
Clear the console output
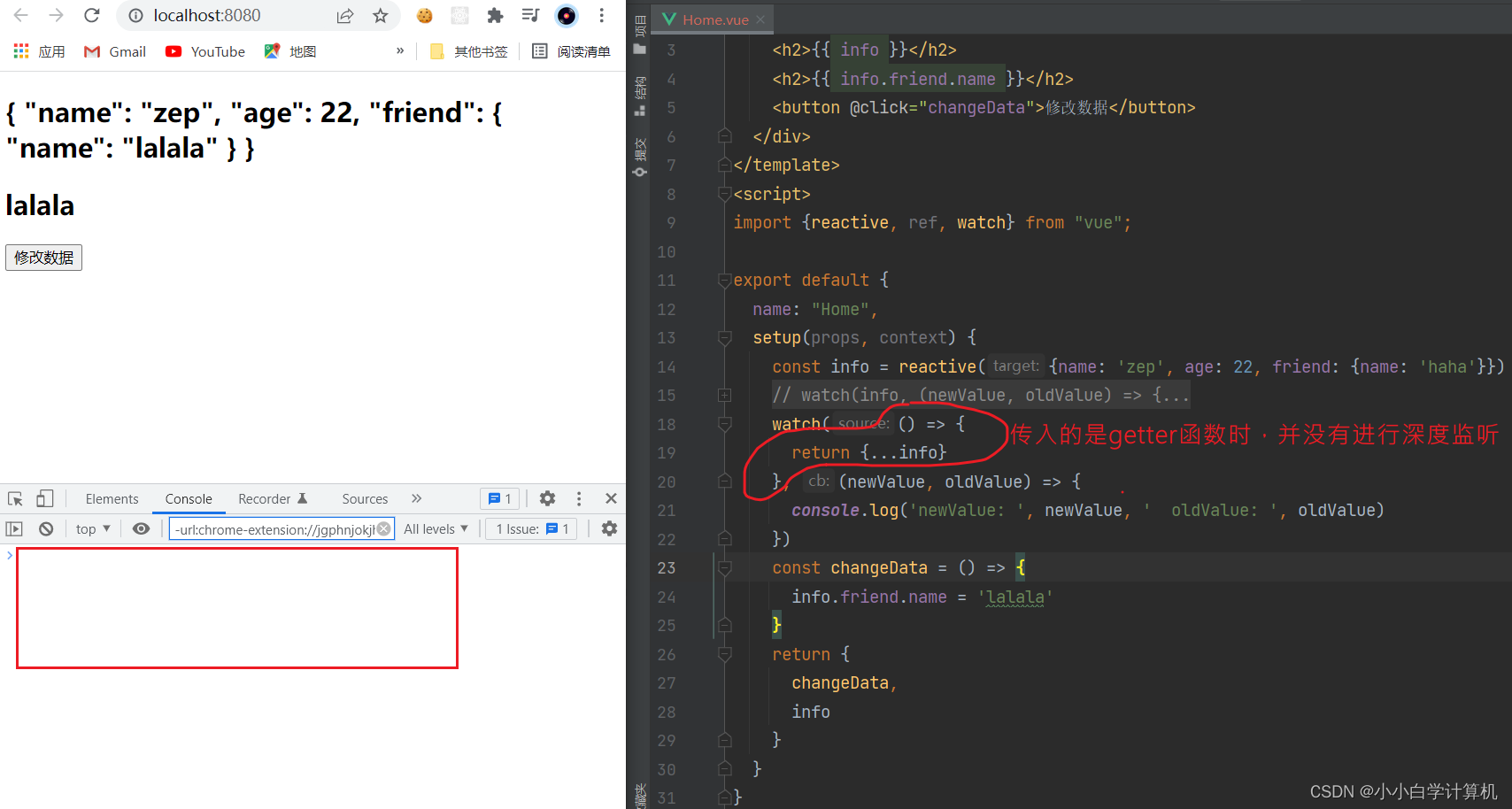pyautogui.click(x=46, y=528)
